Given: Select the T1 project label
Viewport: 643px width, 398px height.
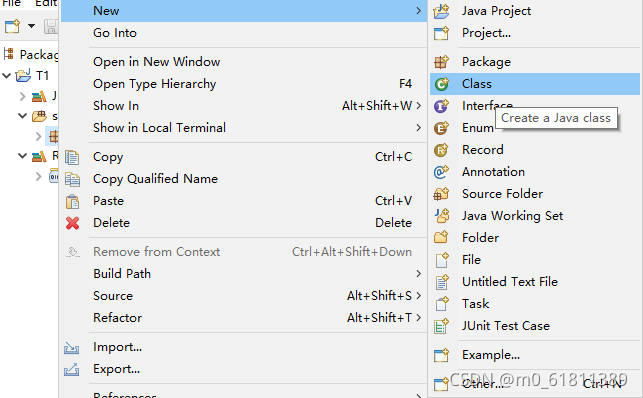Looking at the screenshot, I should click(x=42, y=76).
